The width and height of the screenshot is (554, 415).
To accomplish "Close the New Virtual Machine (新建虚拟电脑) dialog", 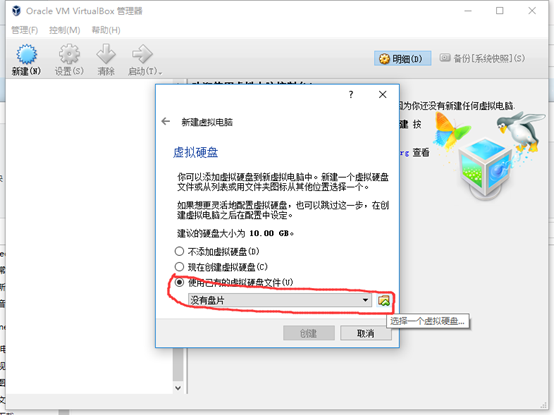I will pos(383,95).
